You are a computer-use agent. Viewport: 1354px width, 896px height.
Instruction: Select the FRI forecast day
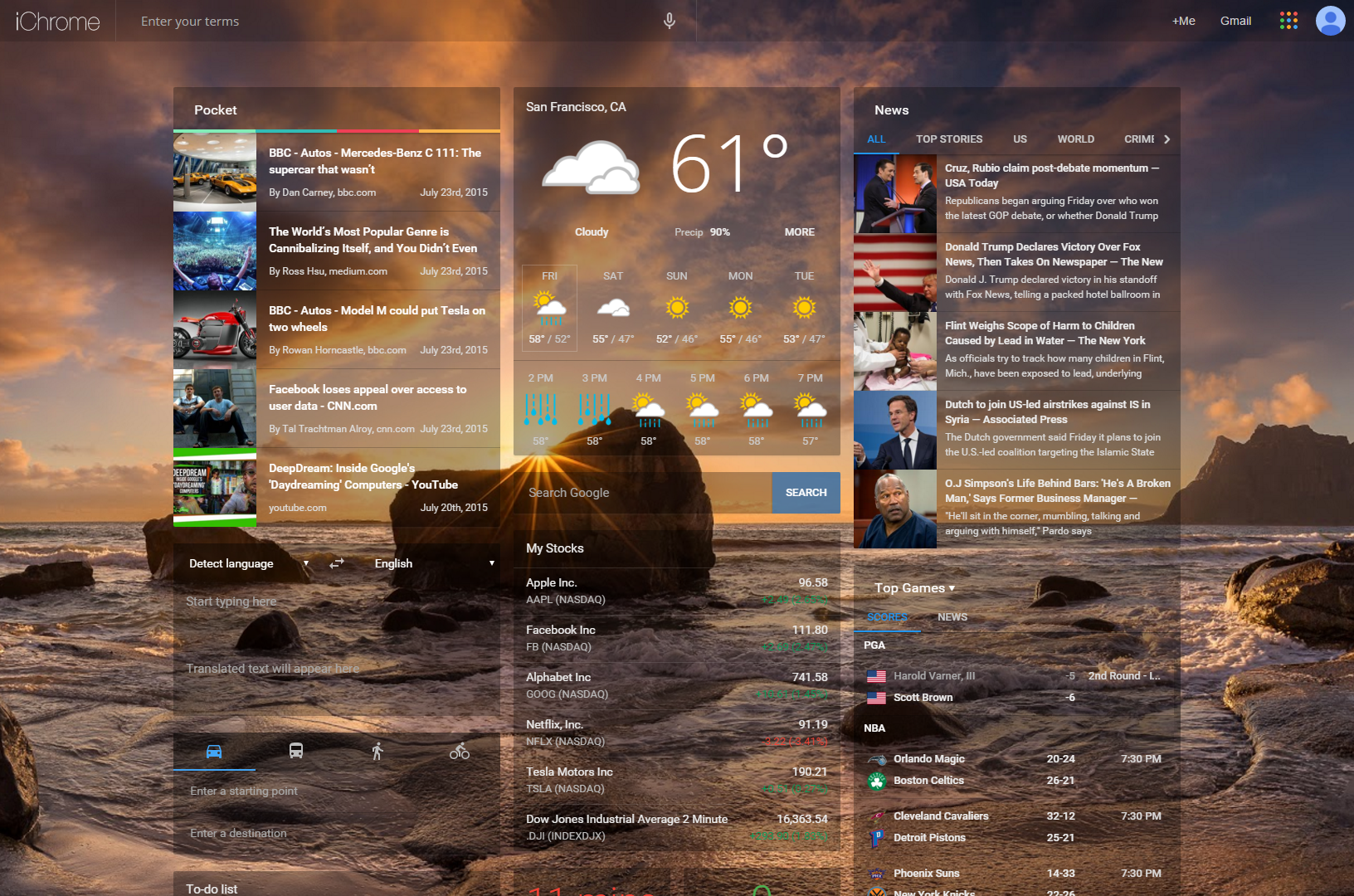coord(549,308)
